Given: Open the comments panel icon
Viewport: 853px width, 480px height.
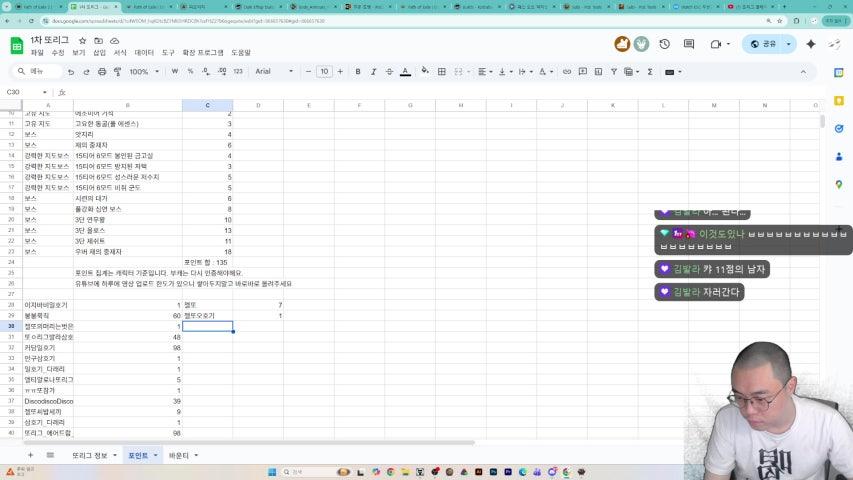Looking at the screenshot, I should [689, 44].
